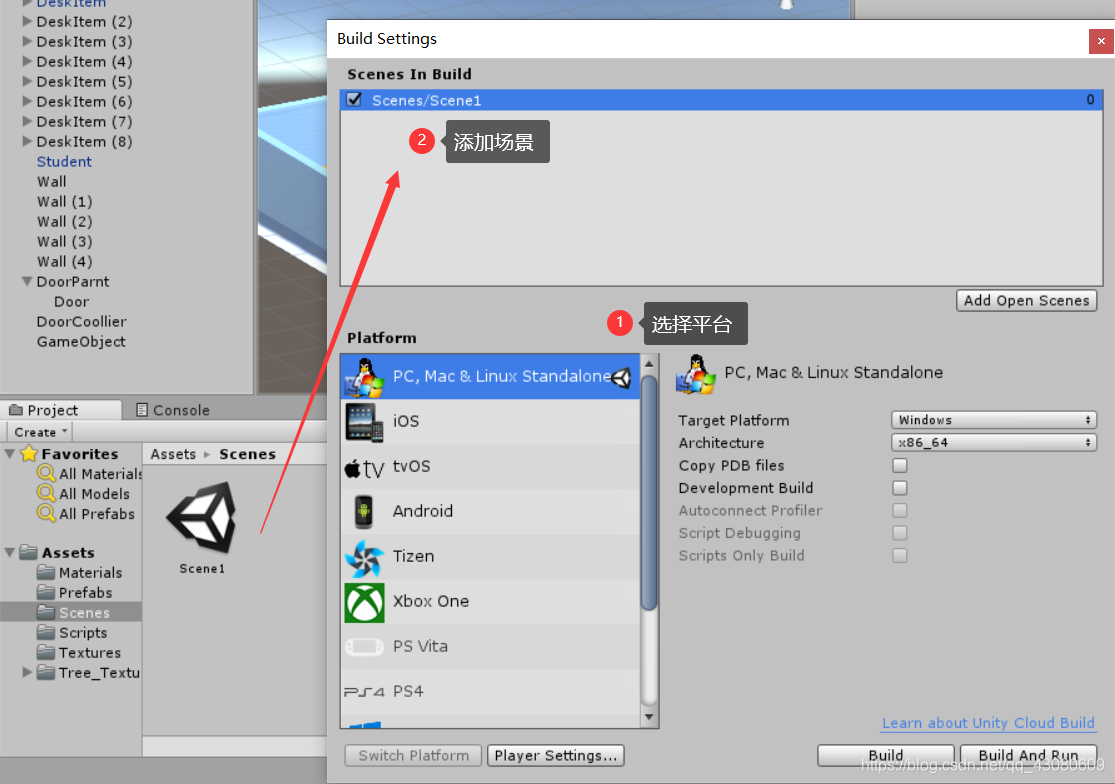This screenshot has width=1115, height=784.
Task: Select the Android platform icon
Action: pyautogui.click(x=363, y=512)
